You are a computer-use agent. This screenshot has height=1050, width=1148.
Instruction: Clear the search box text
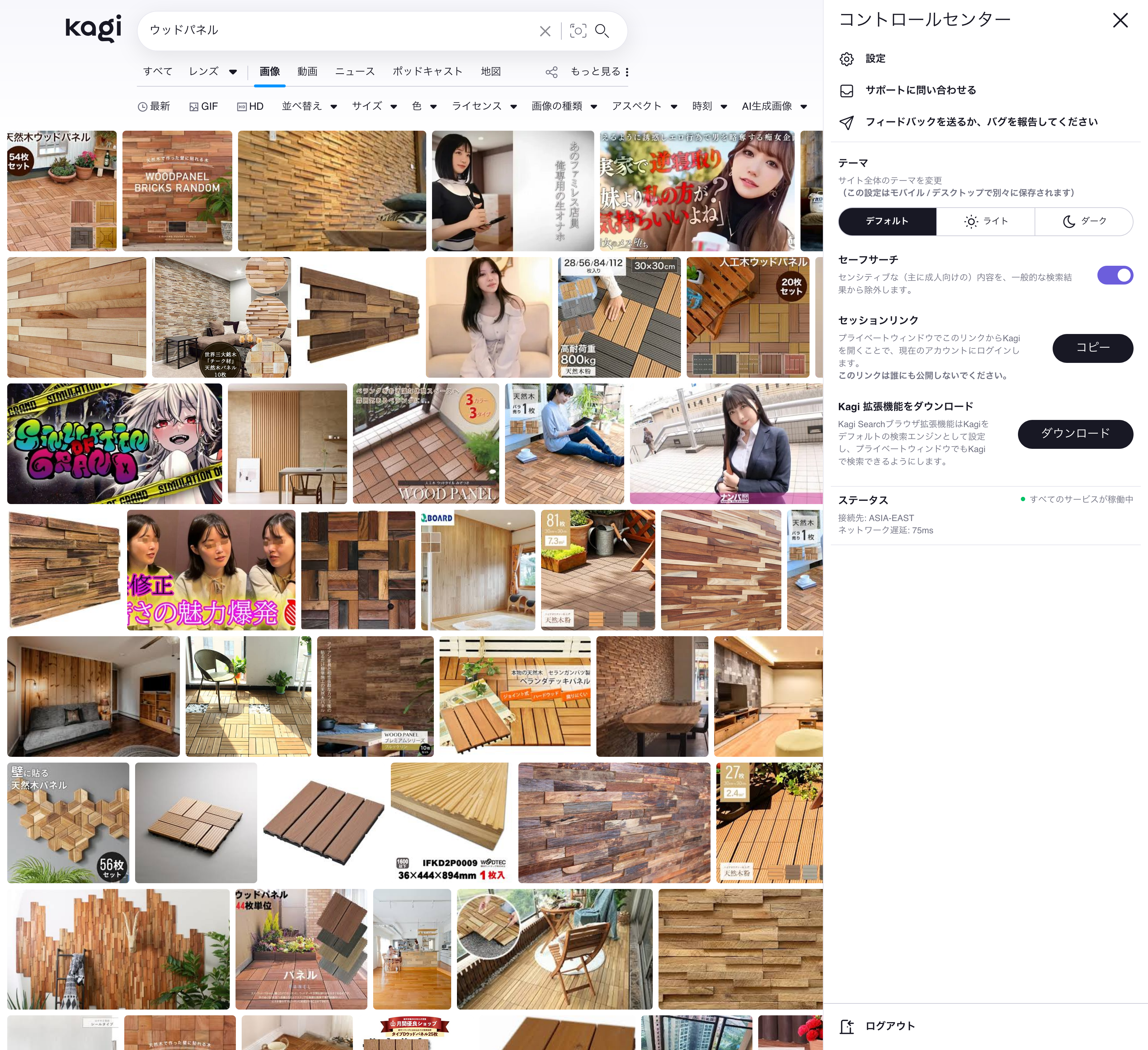[545, 31]
